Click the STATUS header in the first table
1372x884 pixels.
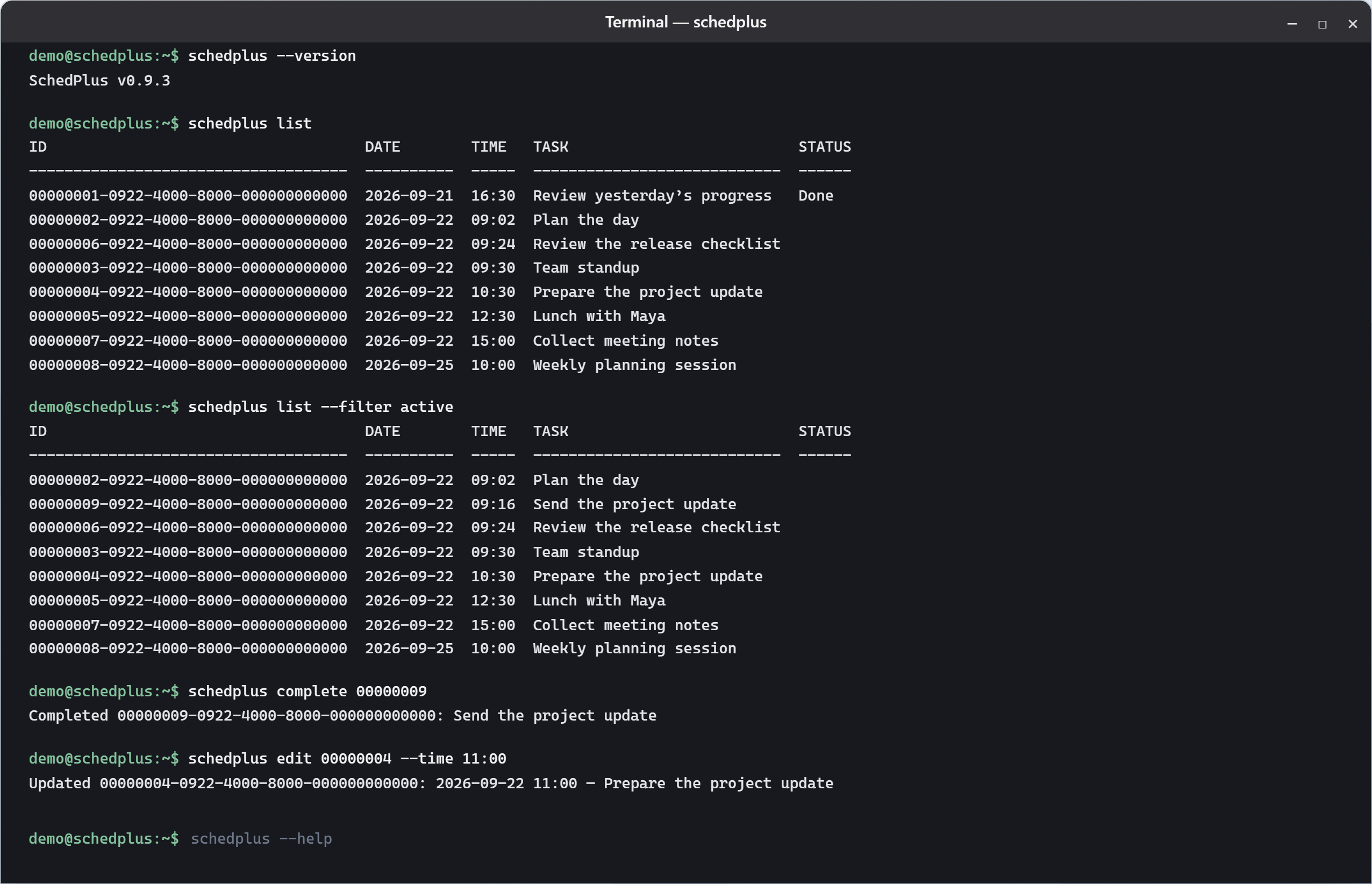pos(825,147)
